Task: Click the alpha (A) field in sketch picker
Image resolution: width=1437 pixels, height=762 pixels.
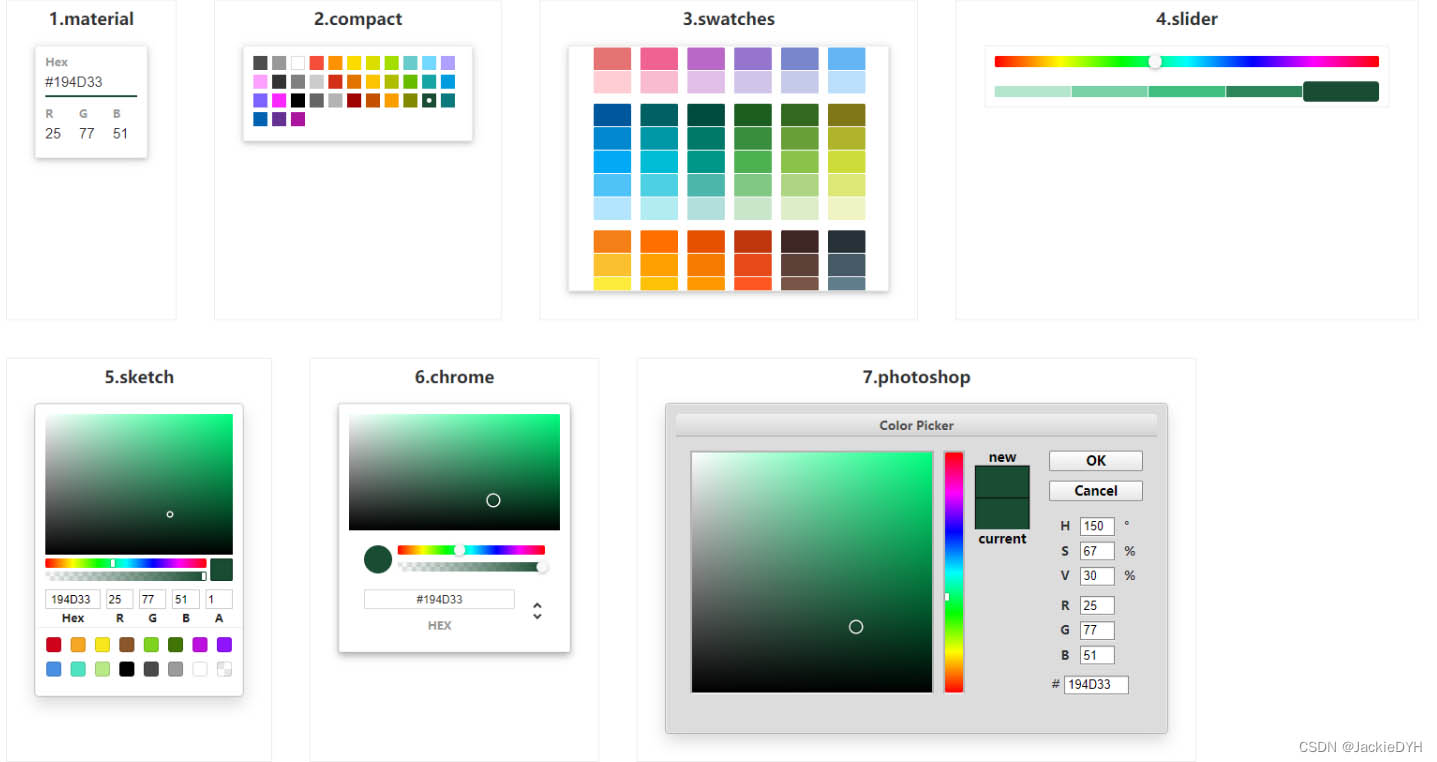Action: (x=219, y=599)
